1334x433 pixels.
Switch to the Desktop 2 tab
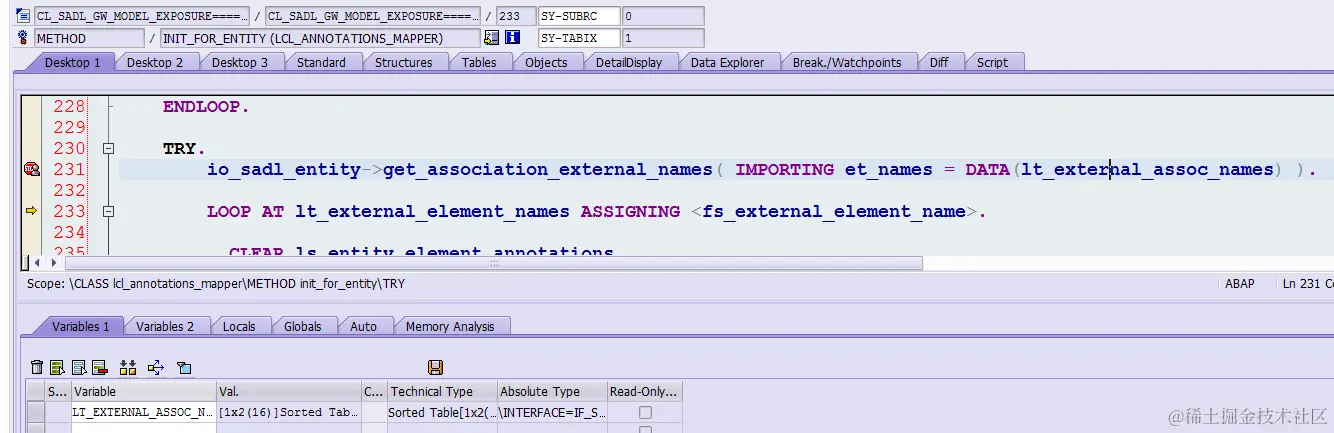point(155,62)
